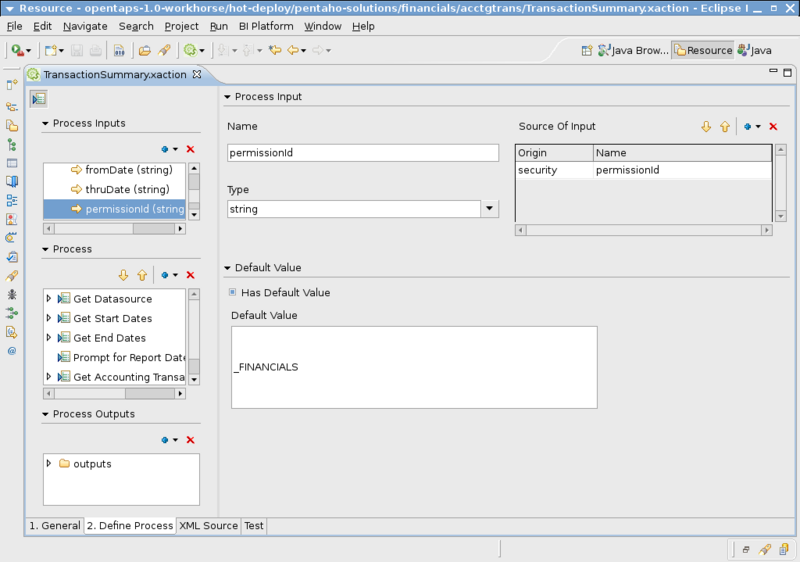The width and height of the screenshot is (800, 562).
Task: Click the Save toolbar icon
Action: click(x=77, y=50)
